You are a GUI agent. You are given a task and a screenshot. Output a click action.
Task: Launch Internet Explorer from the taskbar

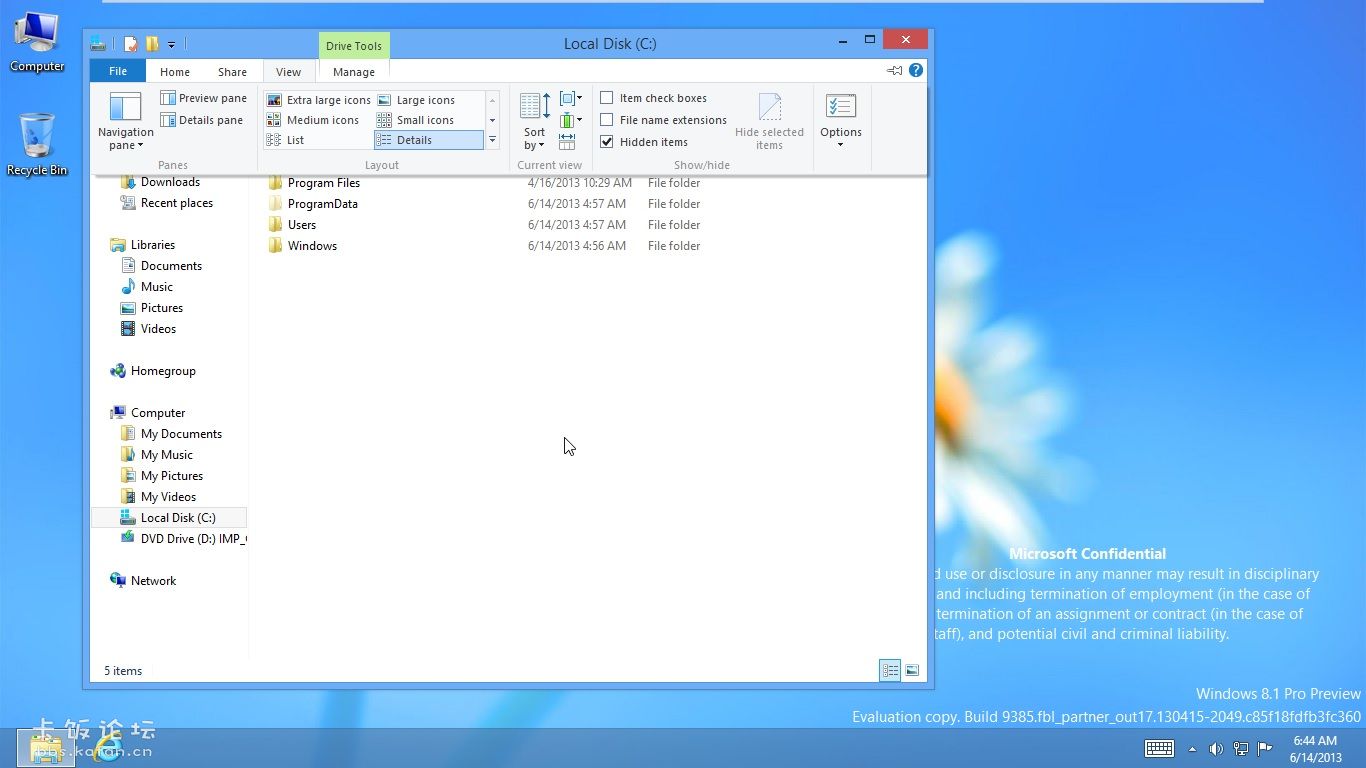[107, 748]
